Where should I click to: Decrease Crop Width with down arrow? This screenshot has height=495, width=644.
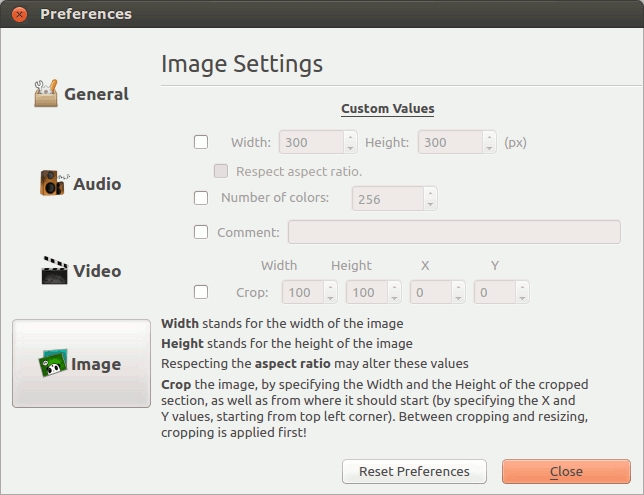coord(330,298)
